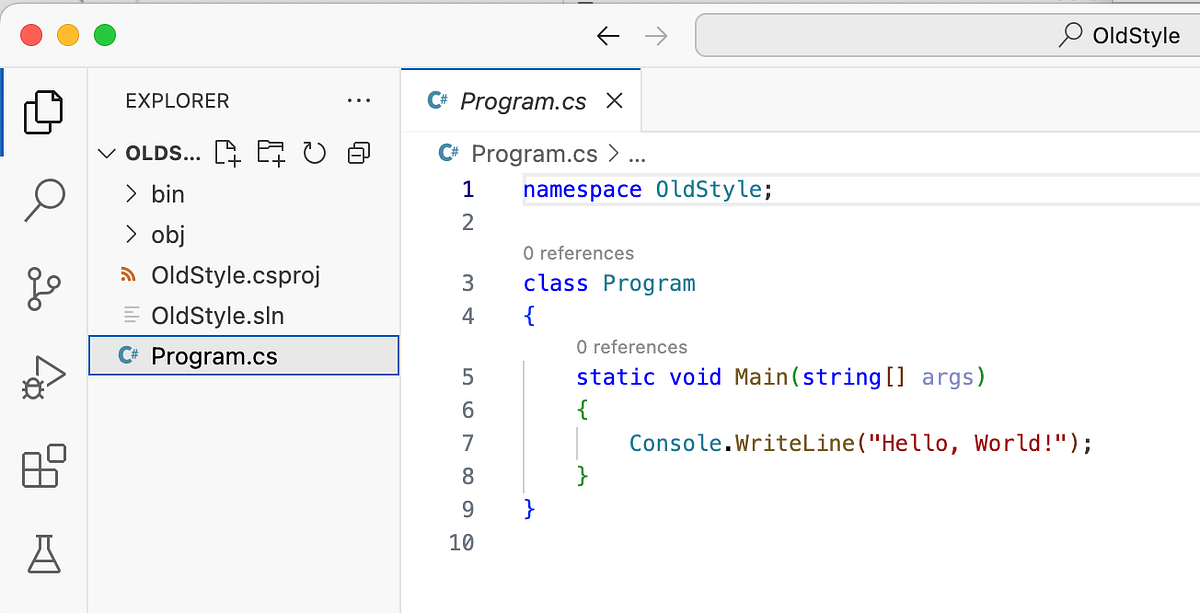Open the Search view icon
This screenshot has width=1200, height=613.
click(43, 200)
